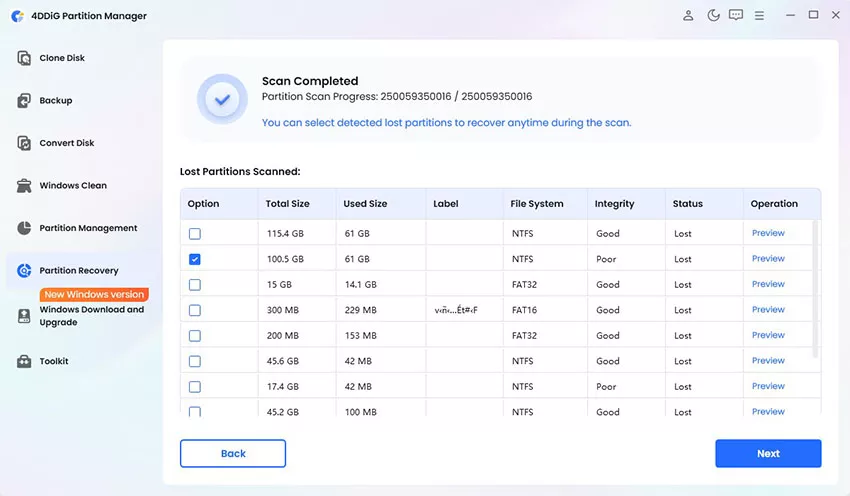The height and width of the screenshot is (496, 850).
Task: Preview the 45.2 GB partition
Action: pyautogui.click(x=768, y=411)
